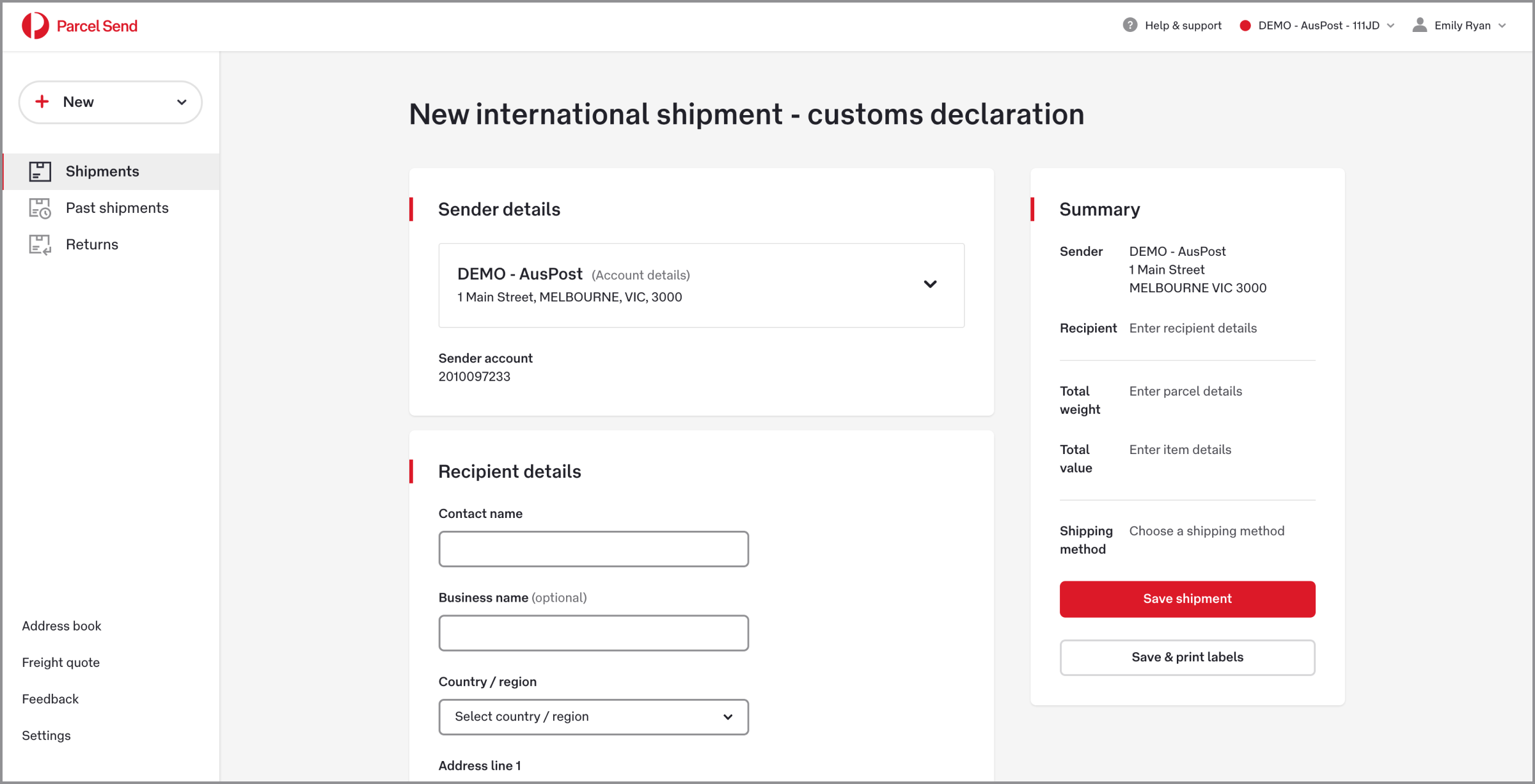Click the (Account details) link
This screenshot has height=784, width=1535.
pos(641,275)
